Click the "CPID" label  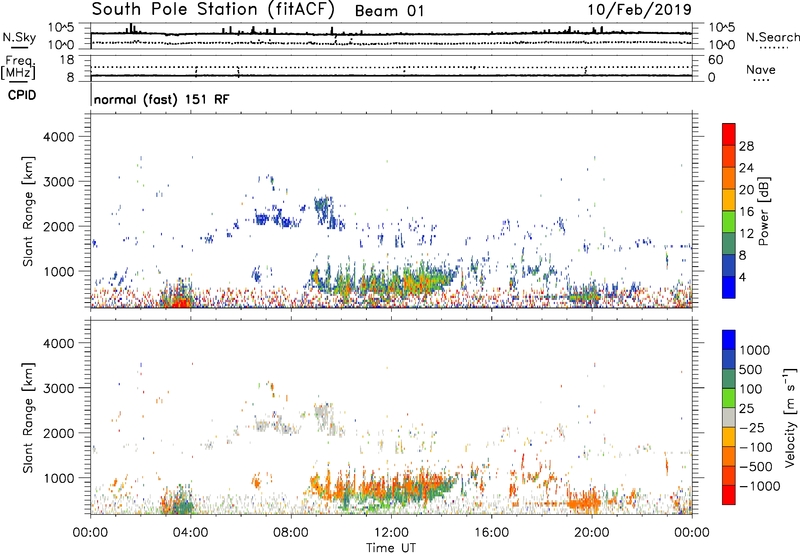pyautogui.click(x=22, y=95)
